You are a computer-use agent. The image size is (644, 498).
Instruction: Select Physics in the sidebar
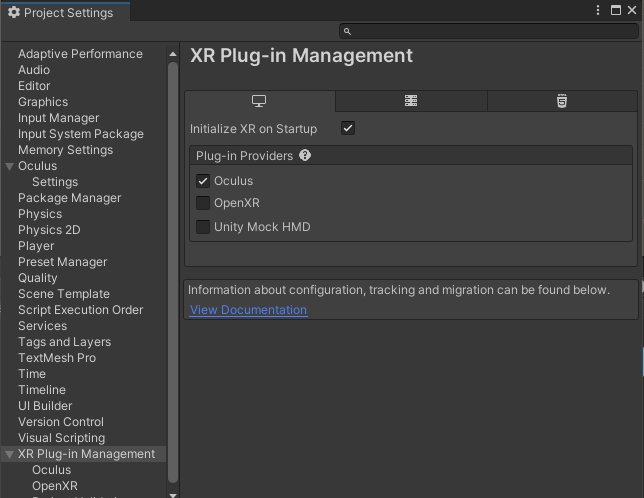(40, 214)
